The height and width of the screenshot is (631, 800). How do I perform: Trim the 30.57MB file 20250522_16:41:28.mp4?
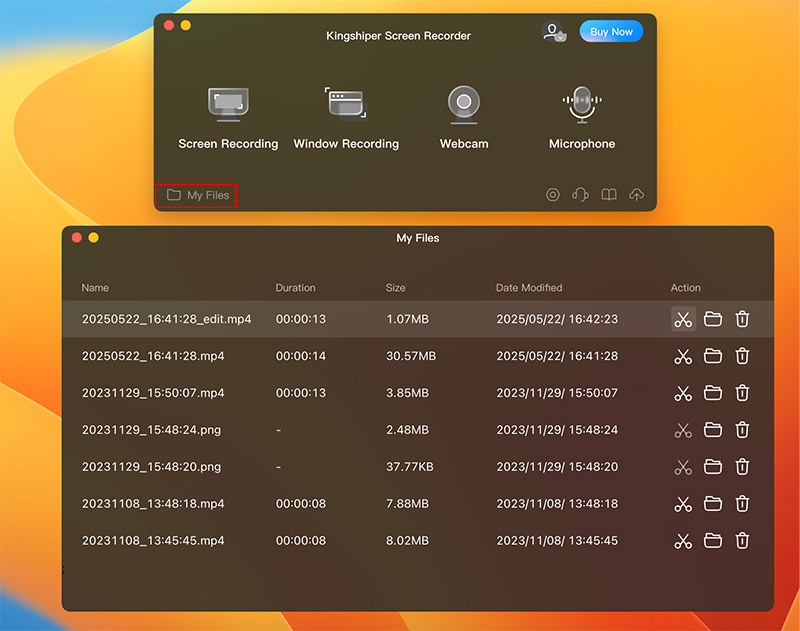[683, 356]
